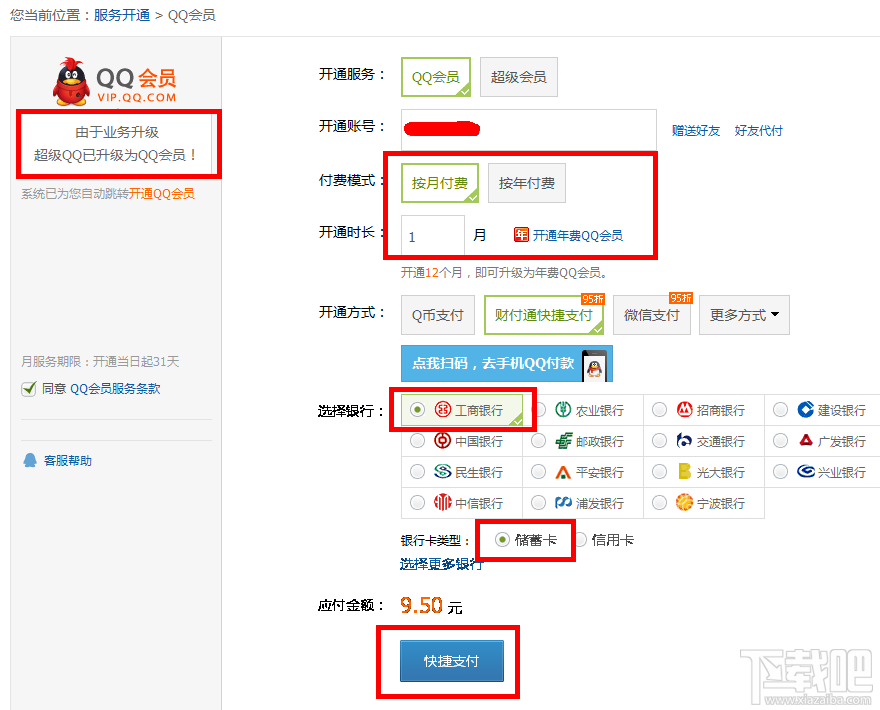
Task: Switch to 按年付费 payment mode
Action: click(527, 182)
